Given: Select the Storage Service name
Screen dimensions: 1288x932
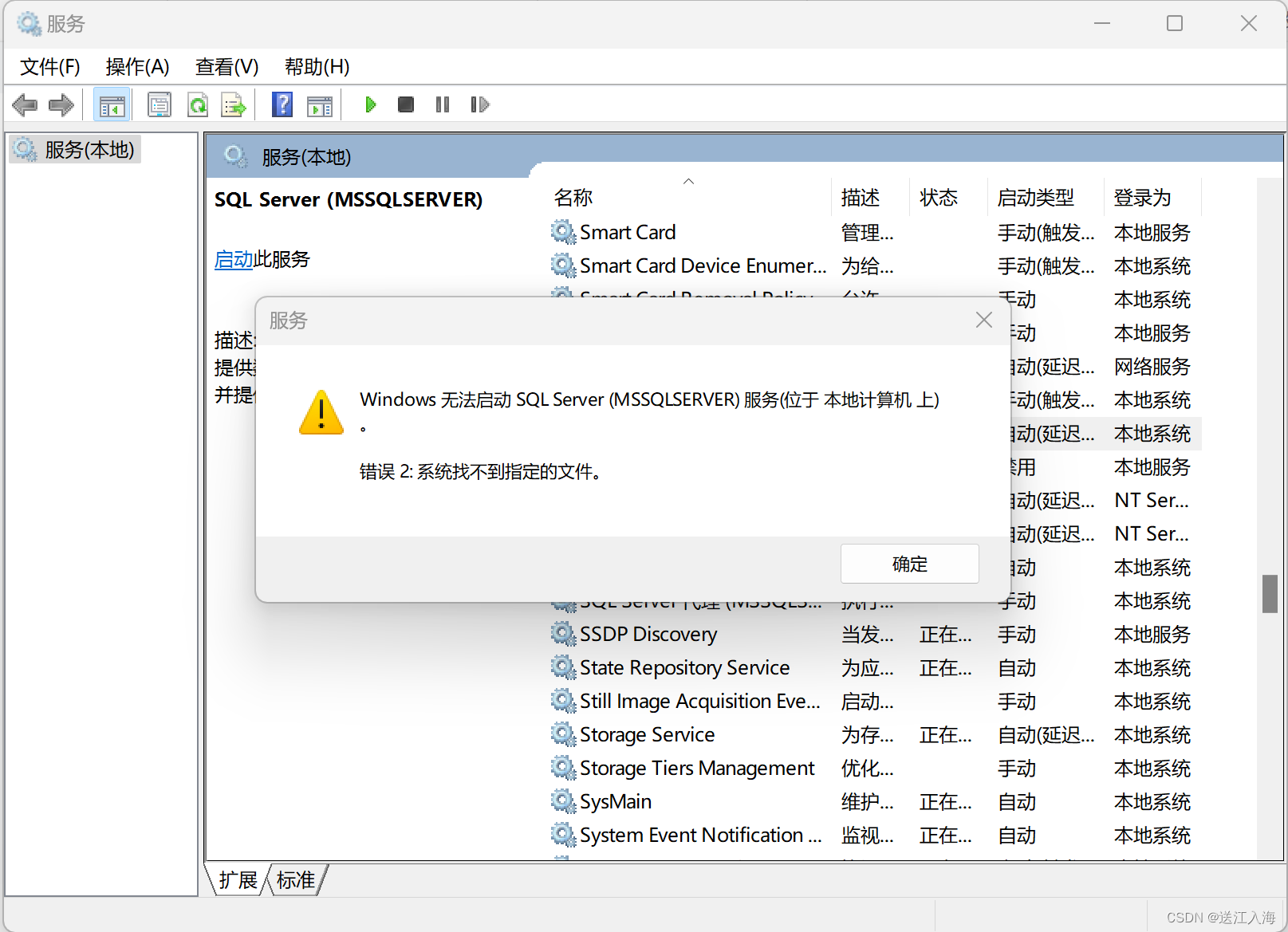Looking at the screenshot, I should (647, 734).
